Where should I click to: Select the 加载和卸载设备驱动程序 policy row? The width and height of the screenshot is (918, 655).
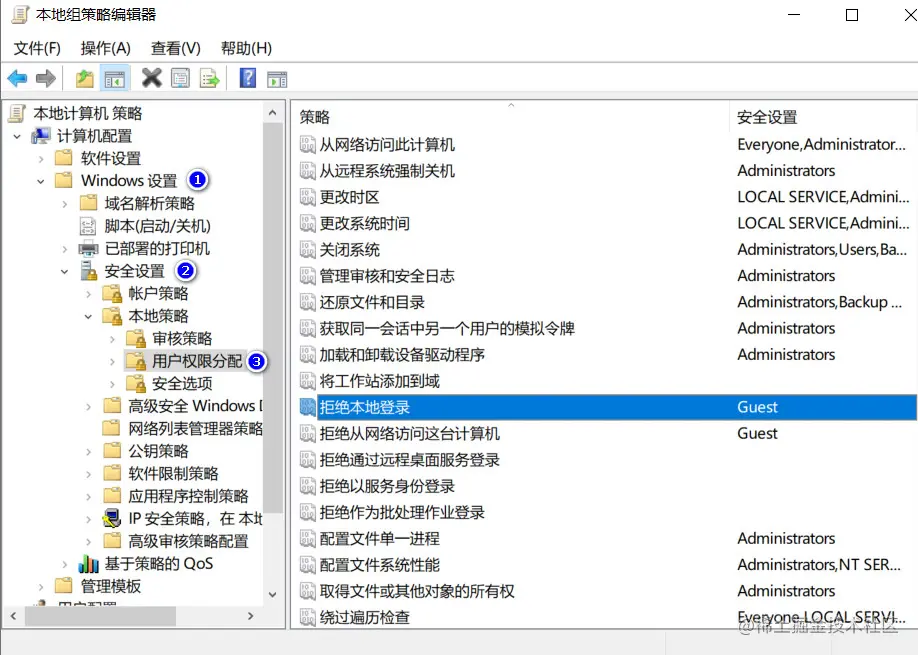605,354
